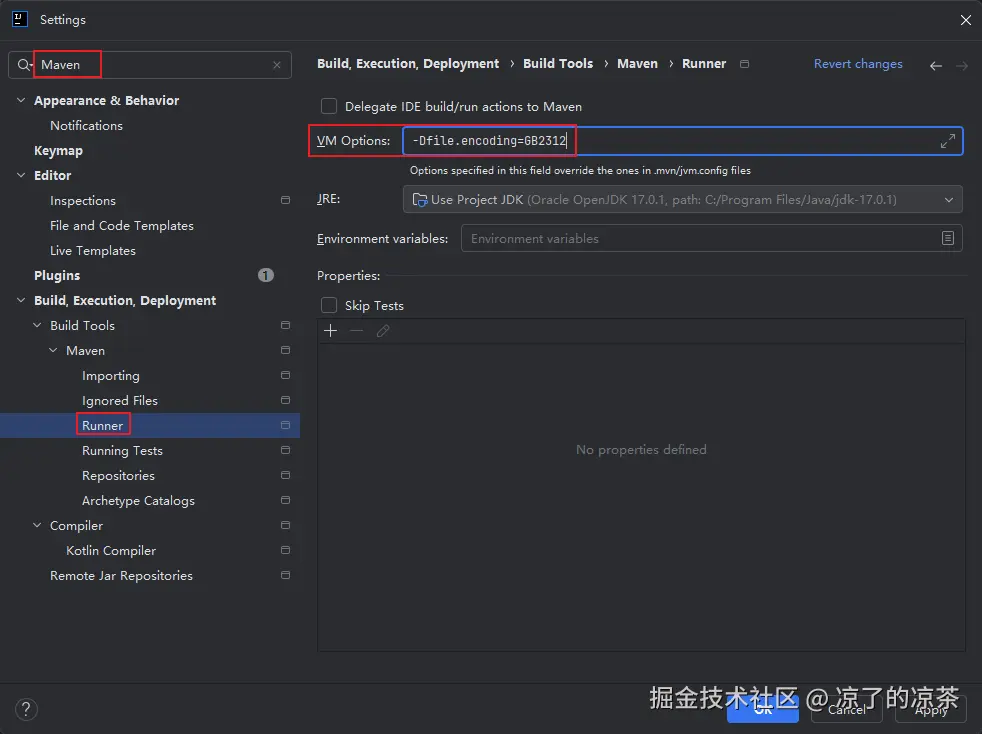This screenshot has height=734, width=982.
Task: Collapse the Compiler node
Action: click(37, 525)
